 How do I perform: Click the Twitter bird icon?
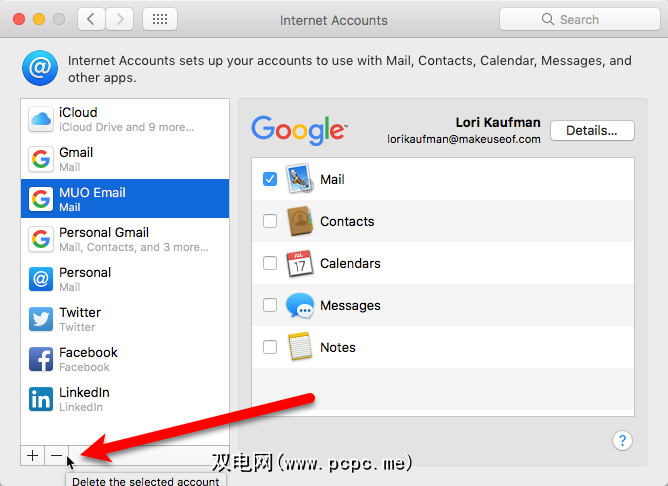(x=41, y=319)
